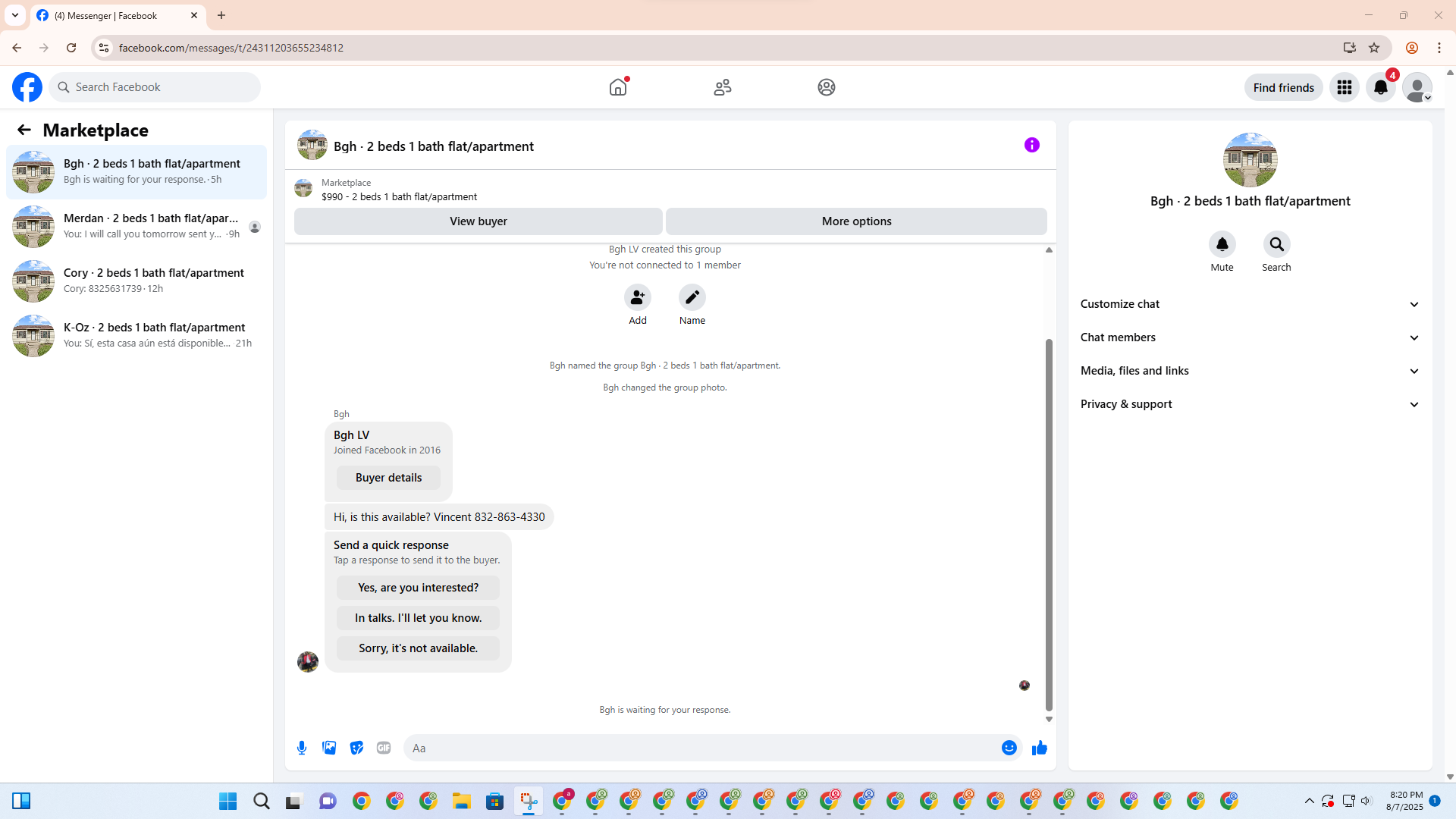Reload the browser page

tap(71, 48)
